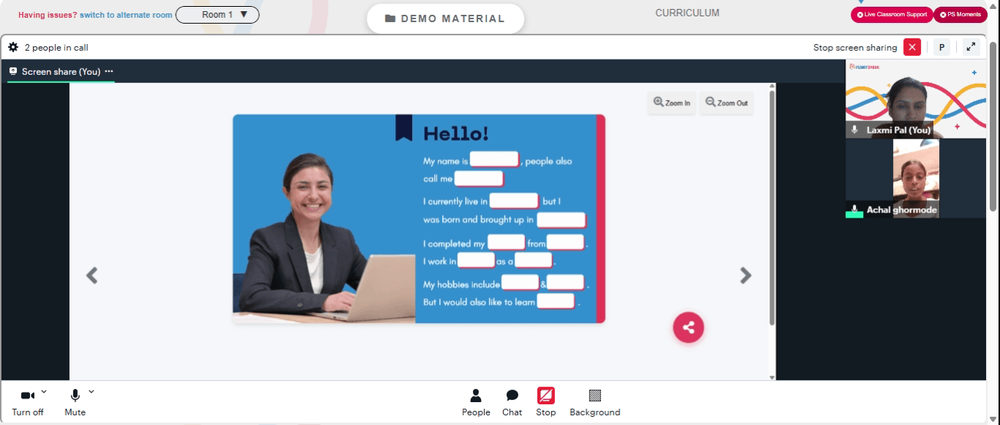This screenshot has width=1000, height=425.
Task: Click the PS Moments button
Action: pos(960,15)
